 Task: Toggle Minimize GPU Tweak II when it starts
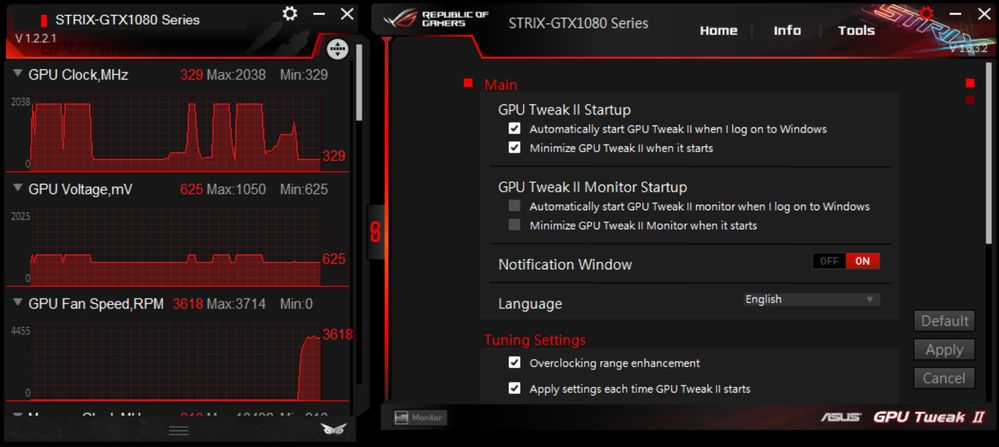(515, 148)
